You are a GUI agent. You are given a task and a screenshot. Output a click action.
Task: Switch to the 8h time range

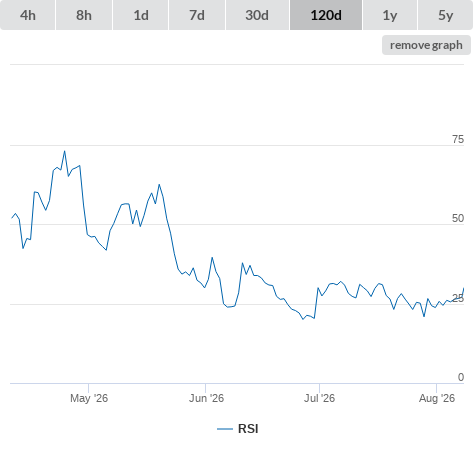click(x=84, y=15)
